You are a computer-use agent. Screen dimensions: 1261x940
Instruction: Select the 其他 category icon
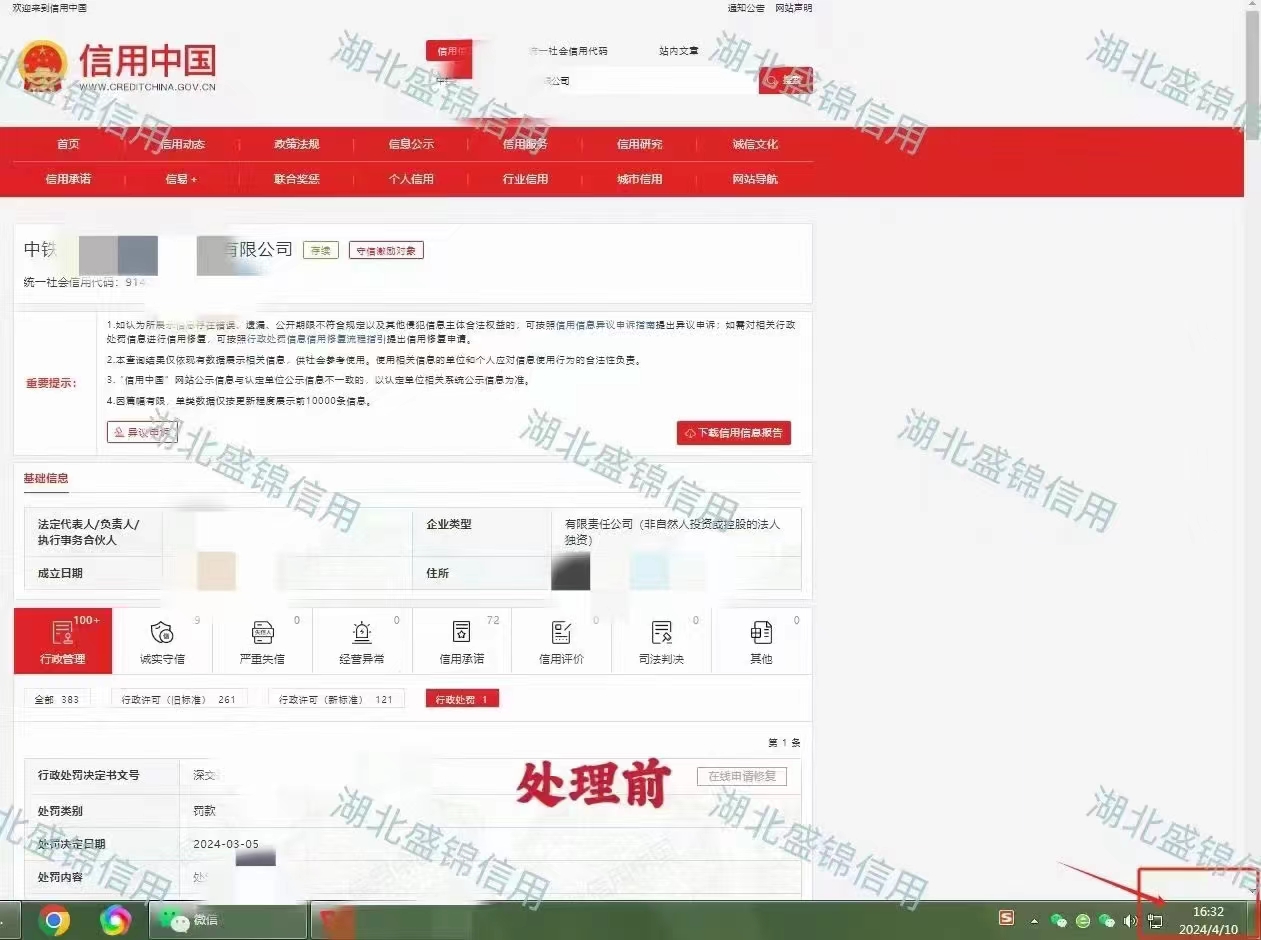point(761,641)
